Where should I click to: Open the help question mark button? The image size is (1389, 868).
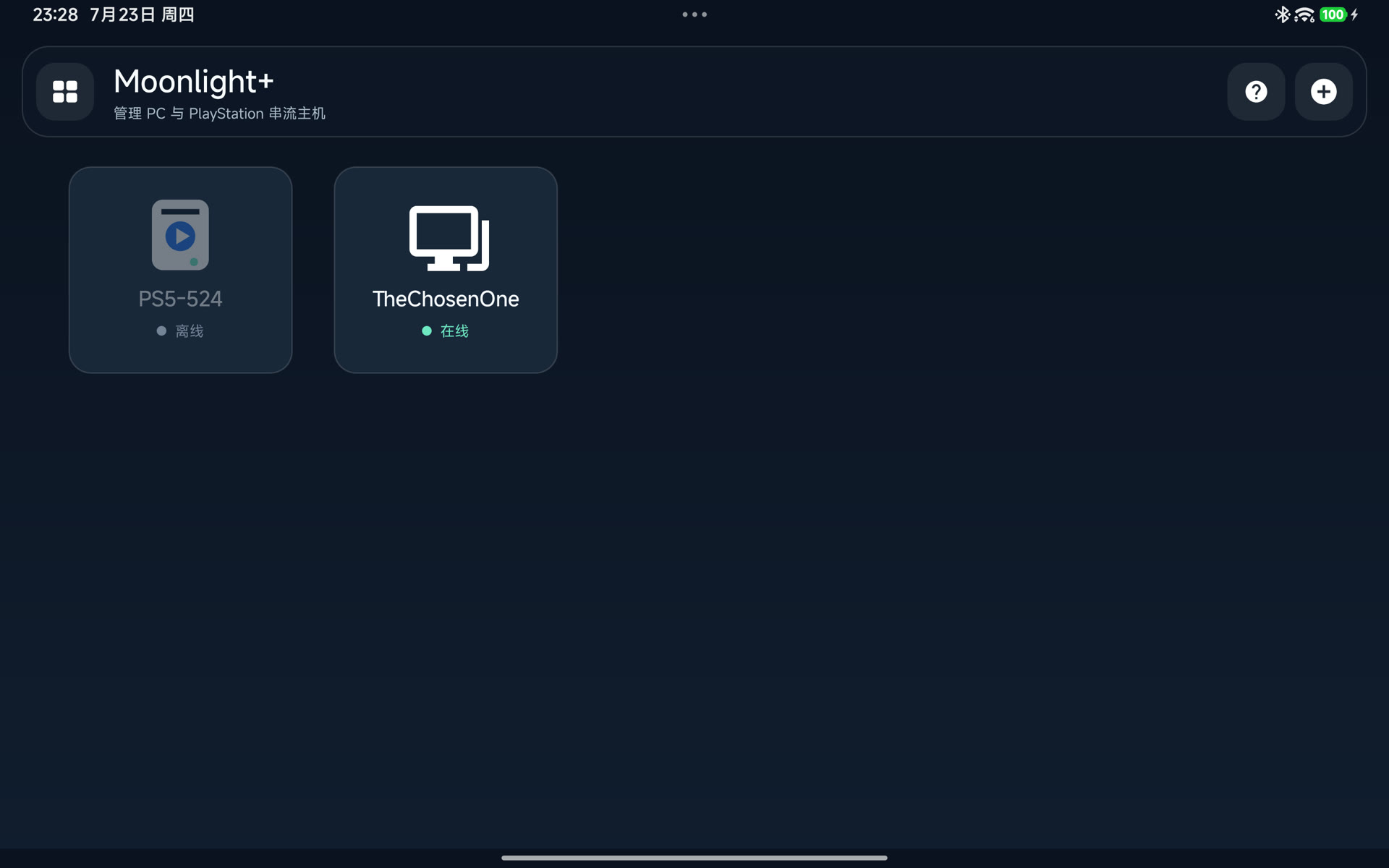coord(1256,92)
